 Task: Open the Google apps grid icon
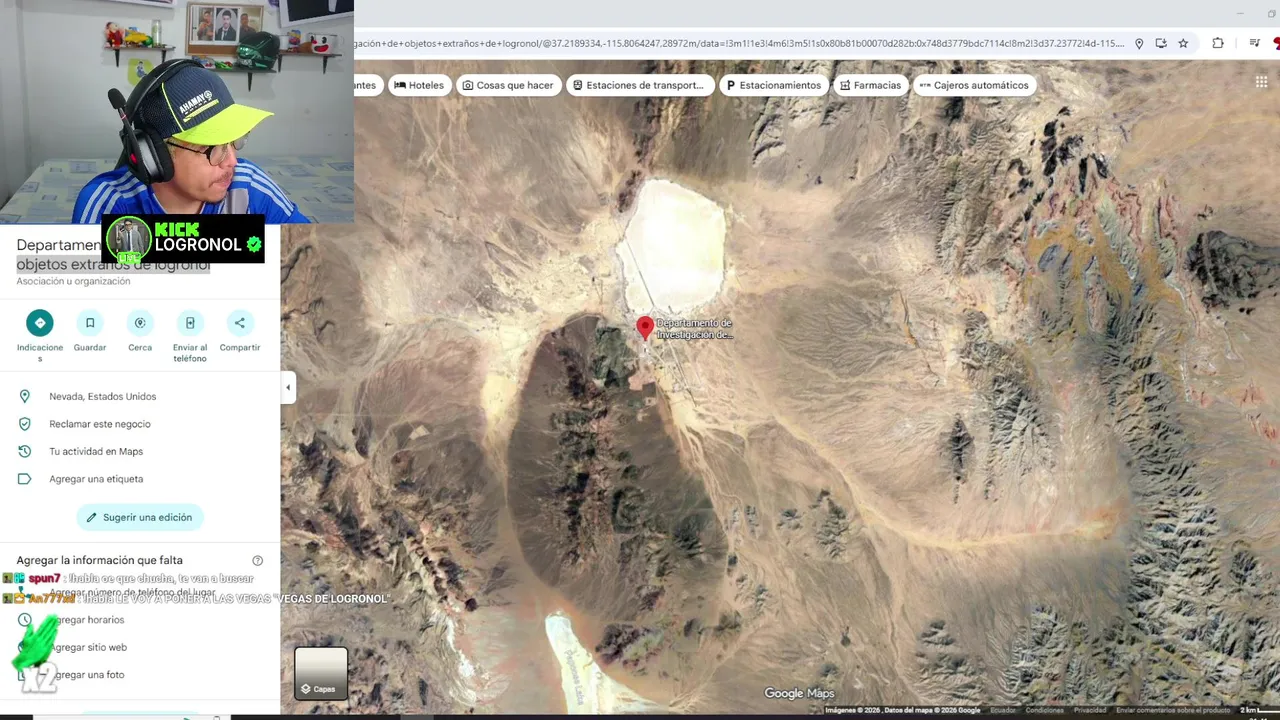pyautogui.click(x=1261, y=82)
